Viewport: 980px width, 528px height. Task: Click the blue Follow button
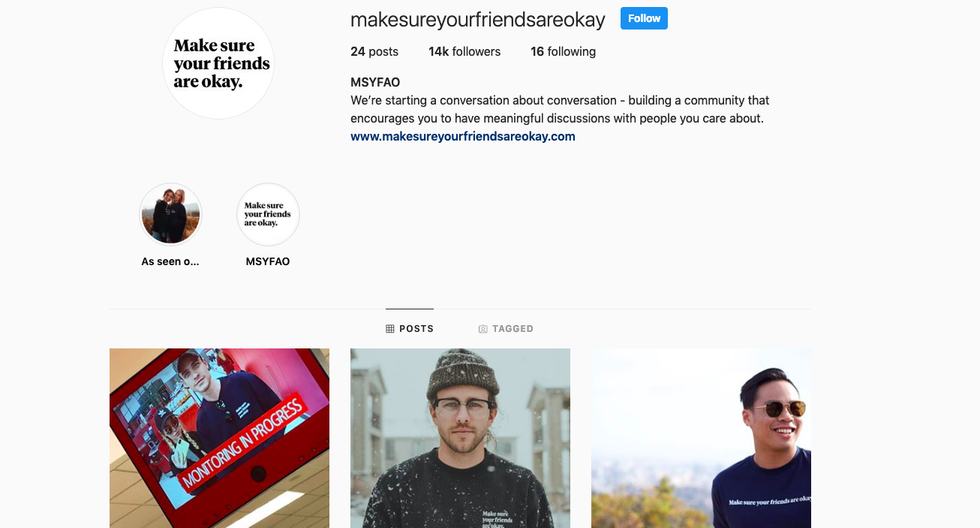(644, 19)
